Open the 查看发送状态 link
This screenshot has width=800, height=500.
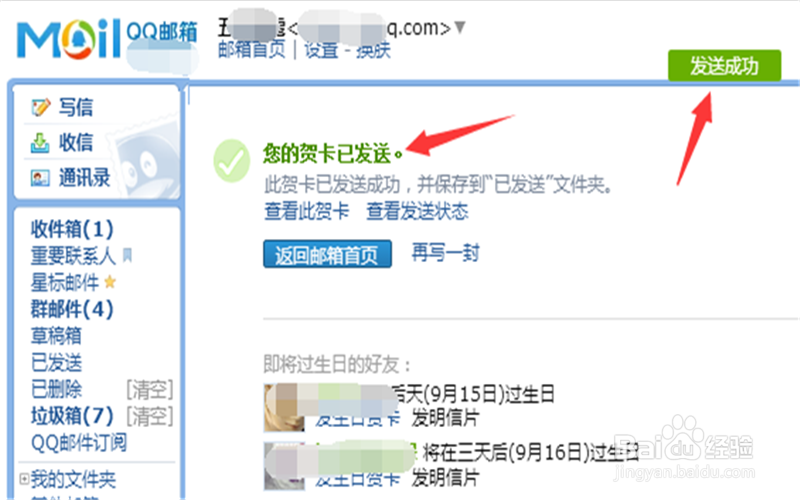point(417,211)
